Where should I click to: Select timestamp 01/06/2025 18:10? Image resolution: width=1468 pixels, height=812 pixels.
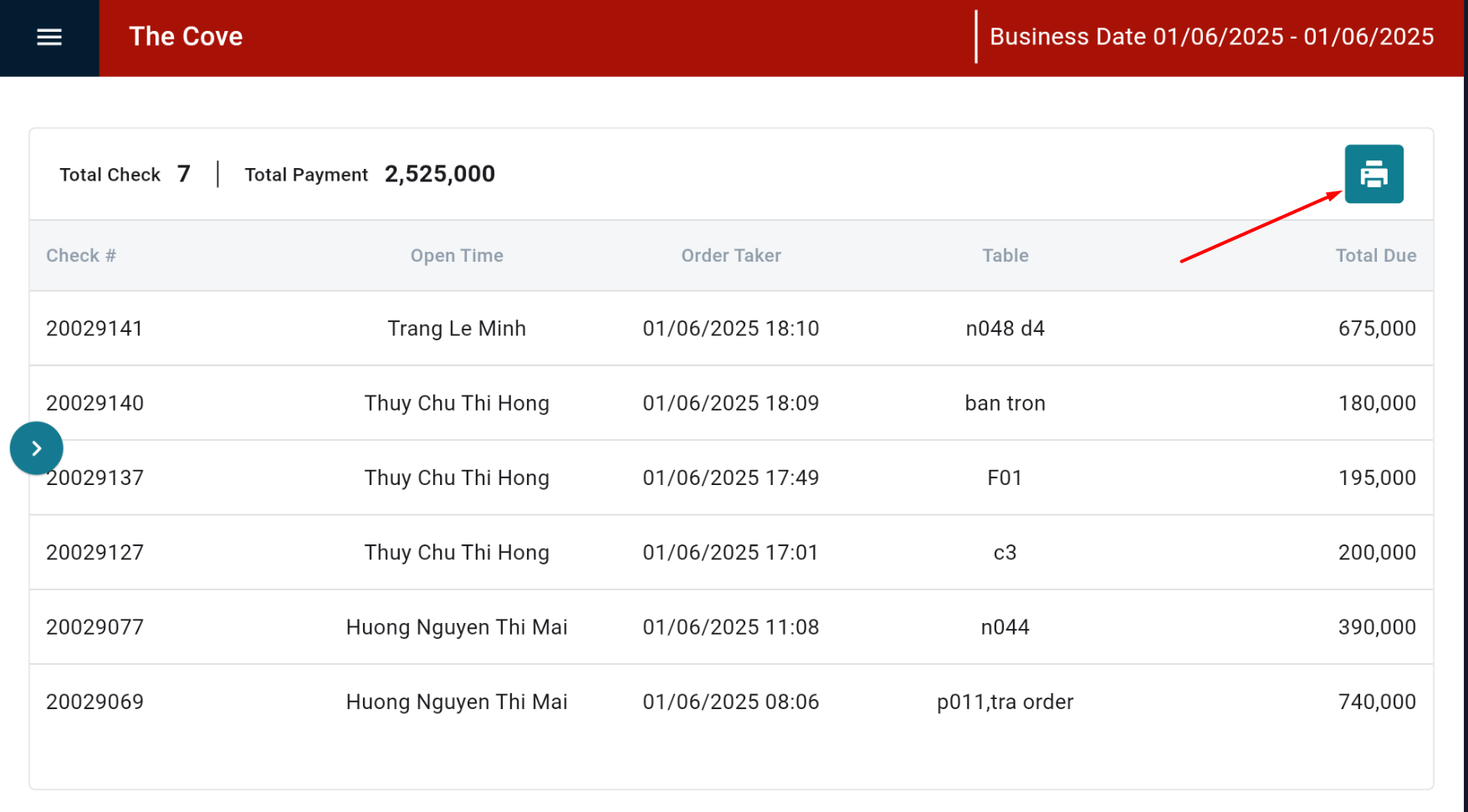pos(731,329)
